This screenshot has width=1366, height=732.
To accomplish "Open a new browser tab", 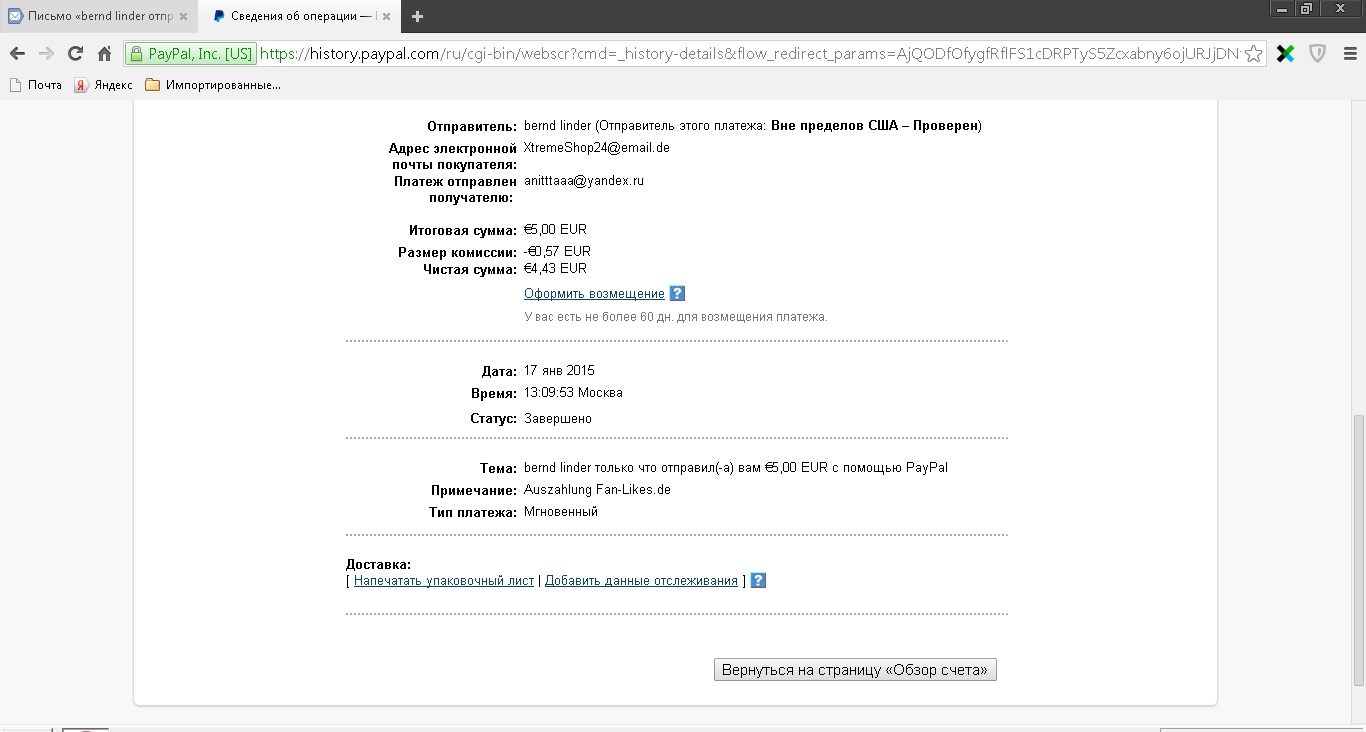I will click(x=417, y=16).
